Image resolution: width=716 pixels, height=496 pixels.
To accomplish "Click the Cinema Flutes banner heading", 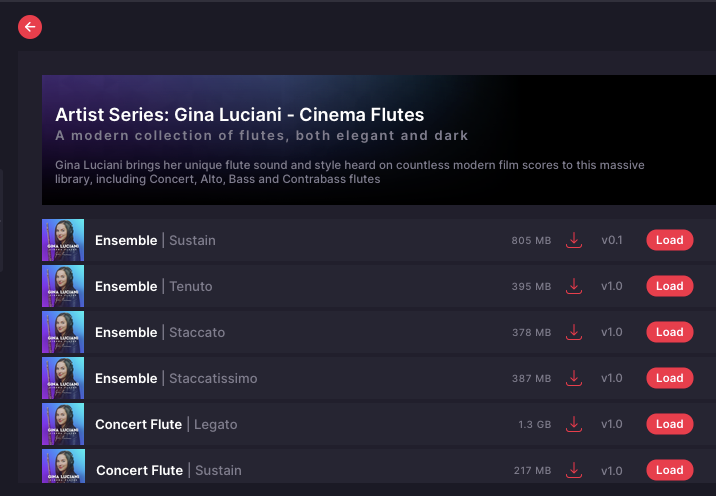I will pyautogui.click(x=240, y=115).
